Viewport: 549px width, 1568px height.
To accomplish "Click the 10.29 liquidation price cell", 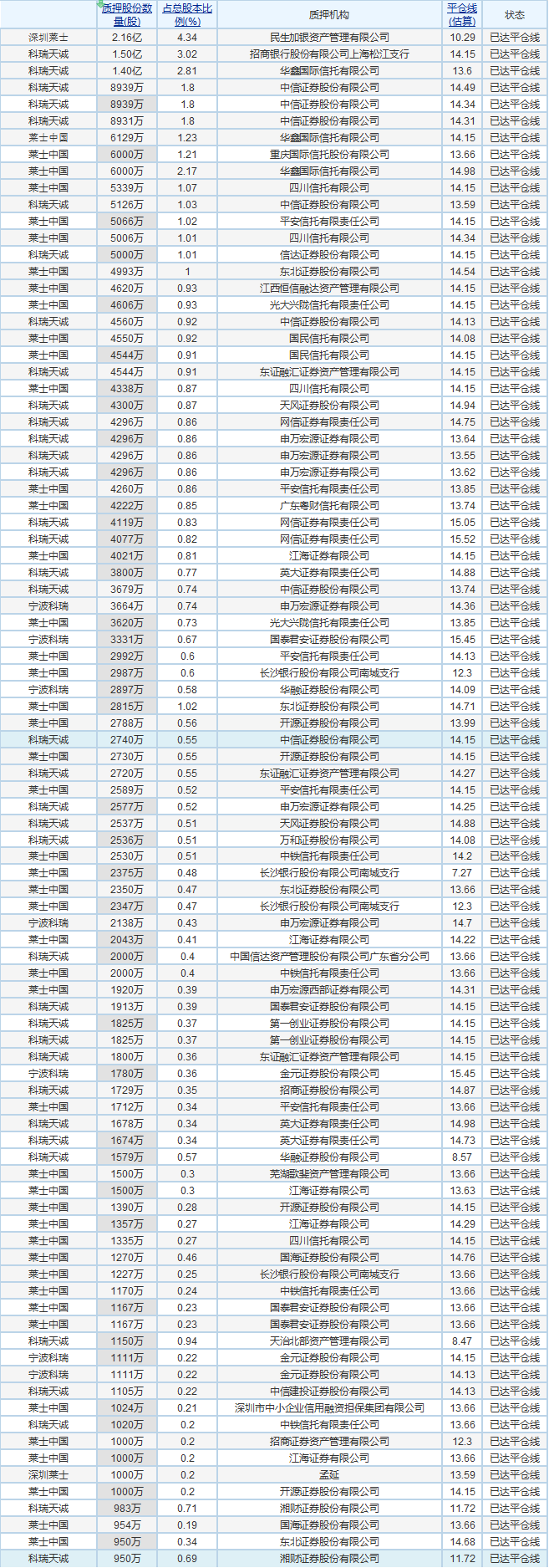I will [x=462, y=38].
